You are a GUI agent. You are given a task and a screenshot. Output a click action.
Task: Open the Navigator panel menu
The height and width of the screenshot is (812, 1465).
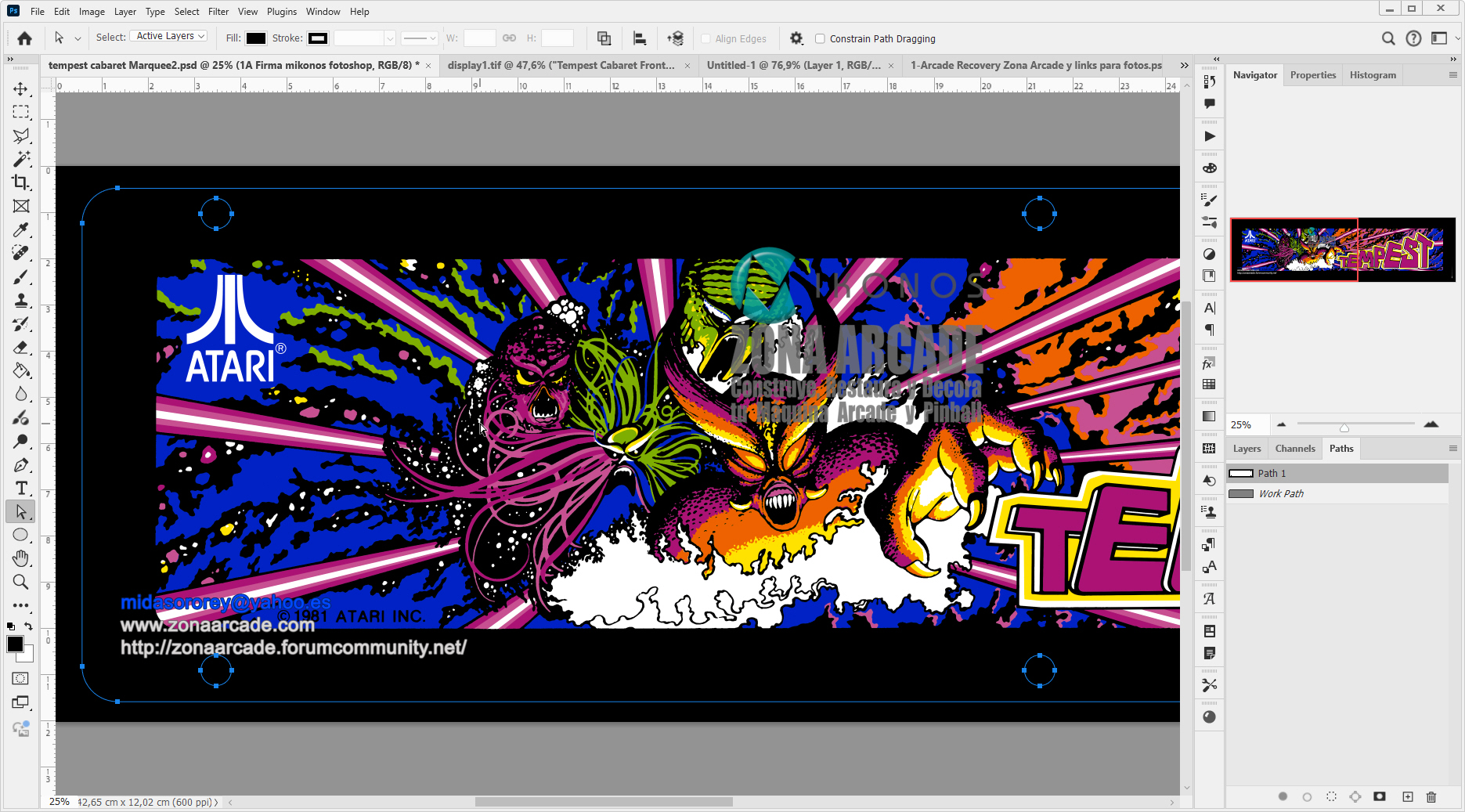point(1453,75)
